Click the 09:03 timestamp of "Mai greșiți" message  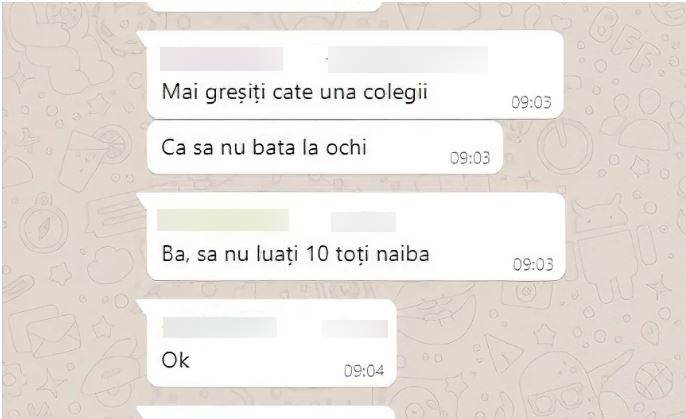[531, 102]
